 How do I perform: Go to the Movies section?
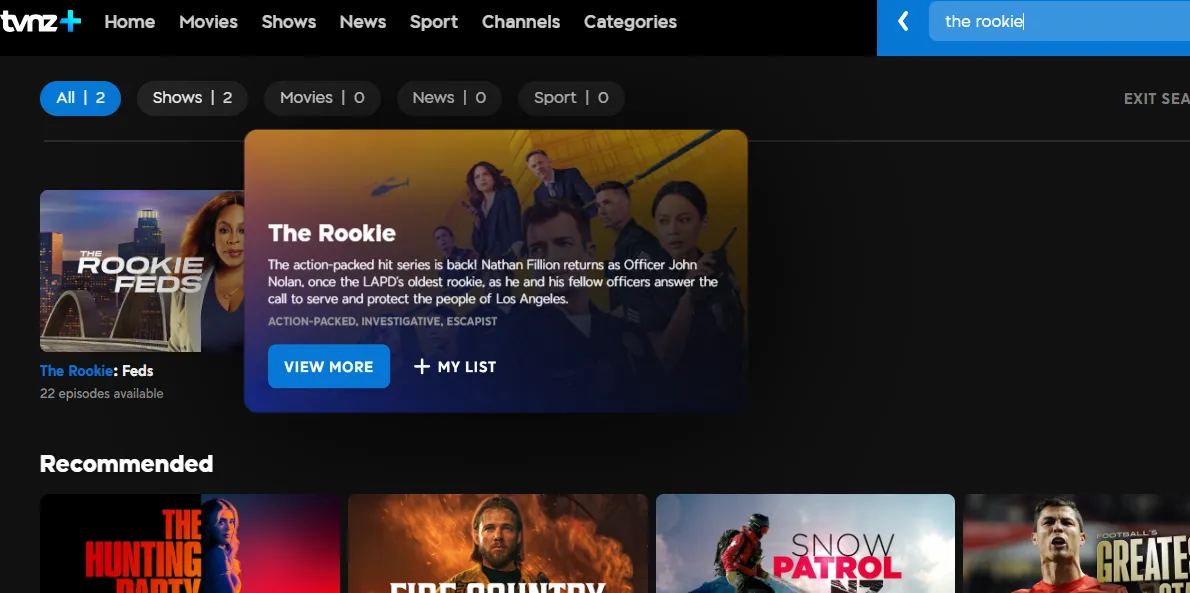208,21
